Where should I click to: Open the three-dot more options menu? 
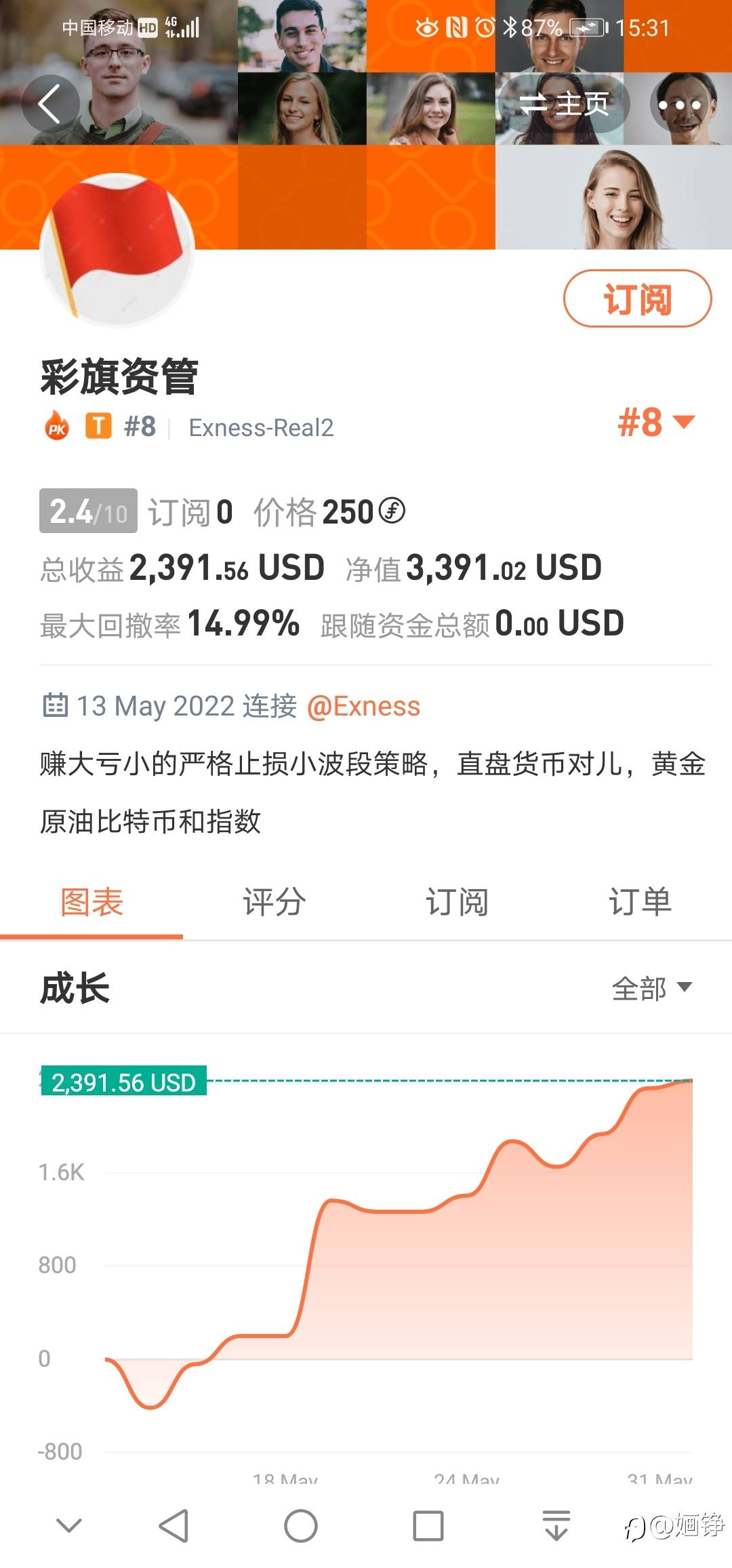[679, 105]
